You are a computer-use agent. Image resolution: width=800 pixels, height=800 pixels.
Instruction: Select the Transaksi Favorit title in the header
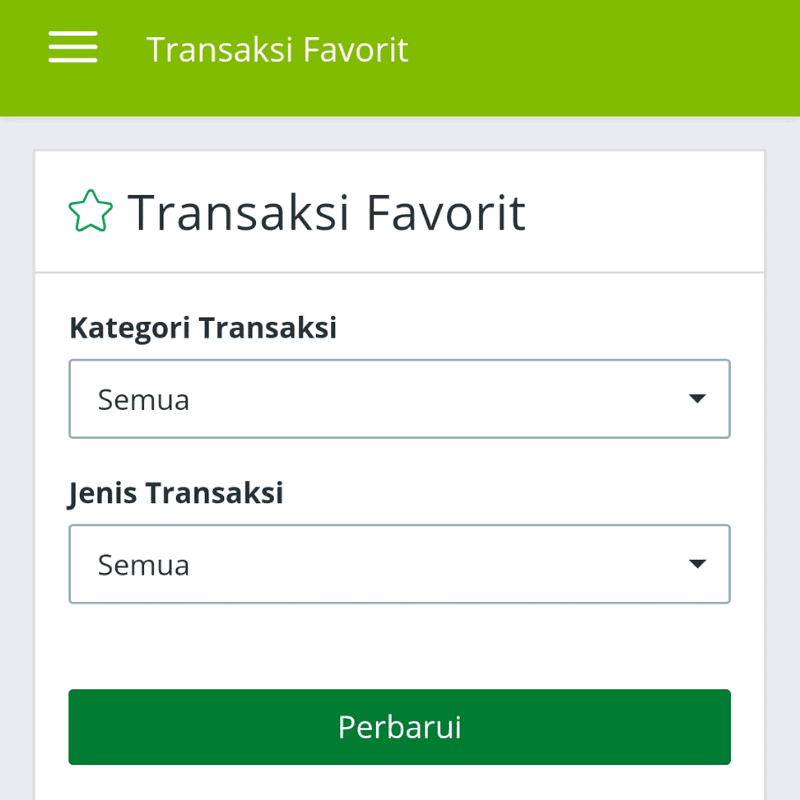pos(278,49)
